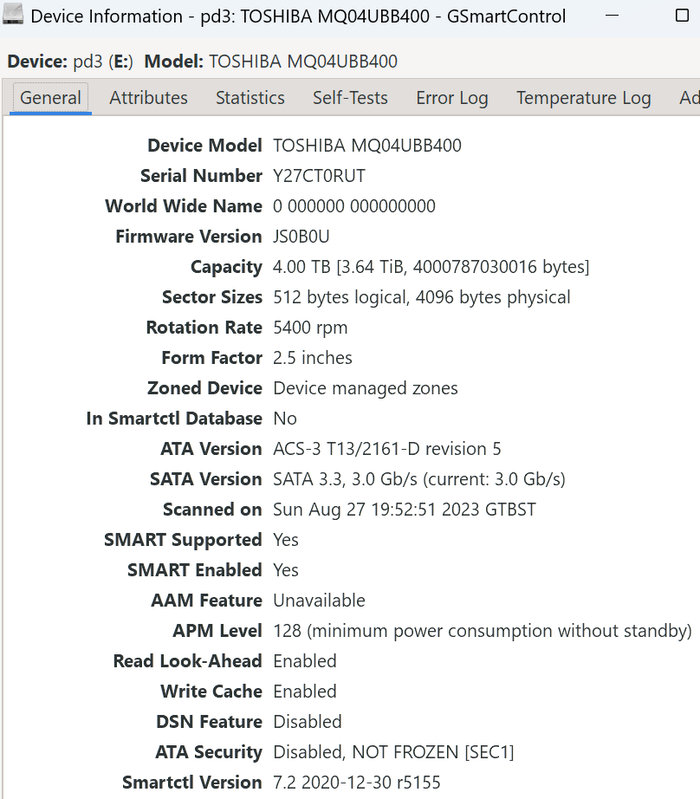Open the Error Log tab

click(x=452, y=98)
